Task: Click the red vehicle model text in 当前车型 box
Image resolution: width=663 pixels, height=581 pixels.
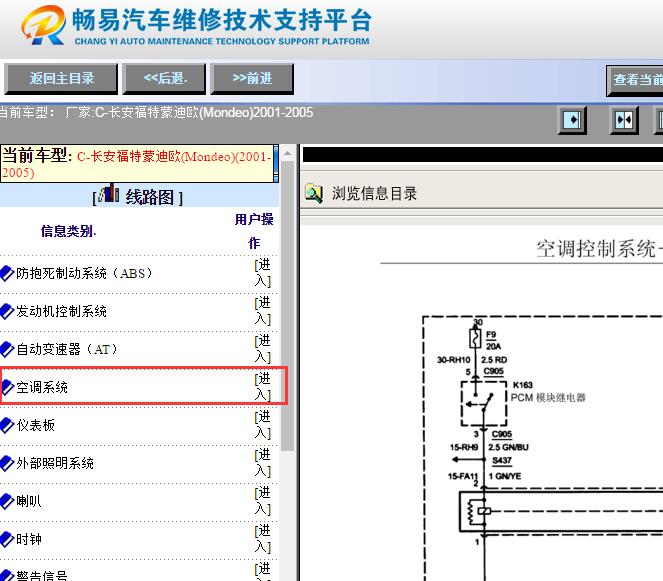Action: click(136, 164)
